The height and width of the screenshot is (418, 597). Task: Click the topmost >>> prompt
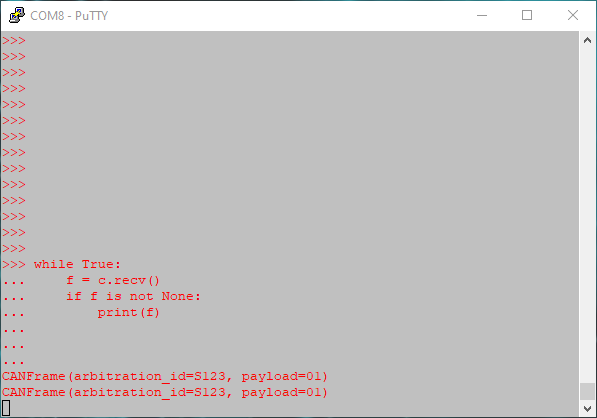point(14,40)
